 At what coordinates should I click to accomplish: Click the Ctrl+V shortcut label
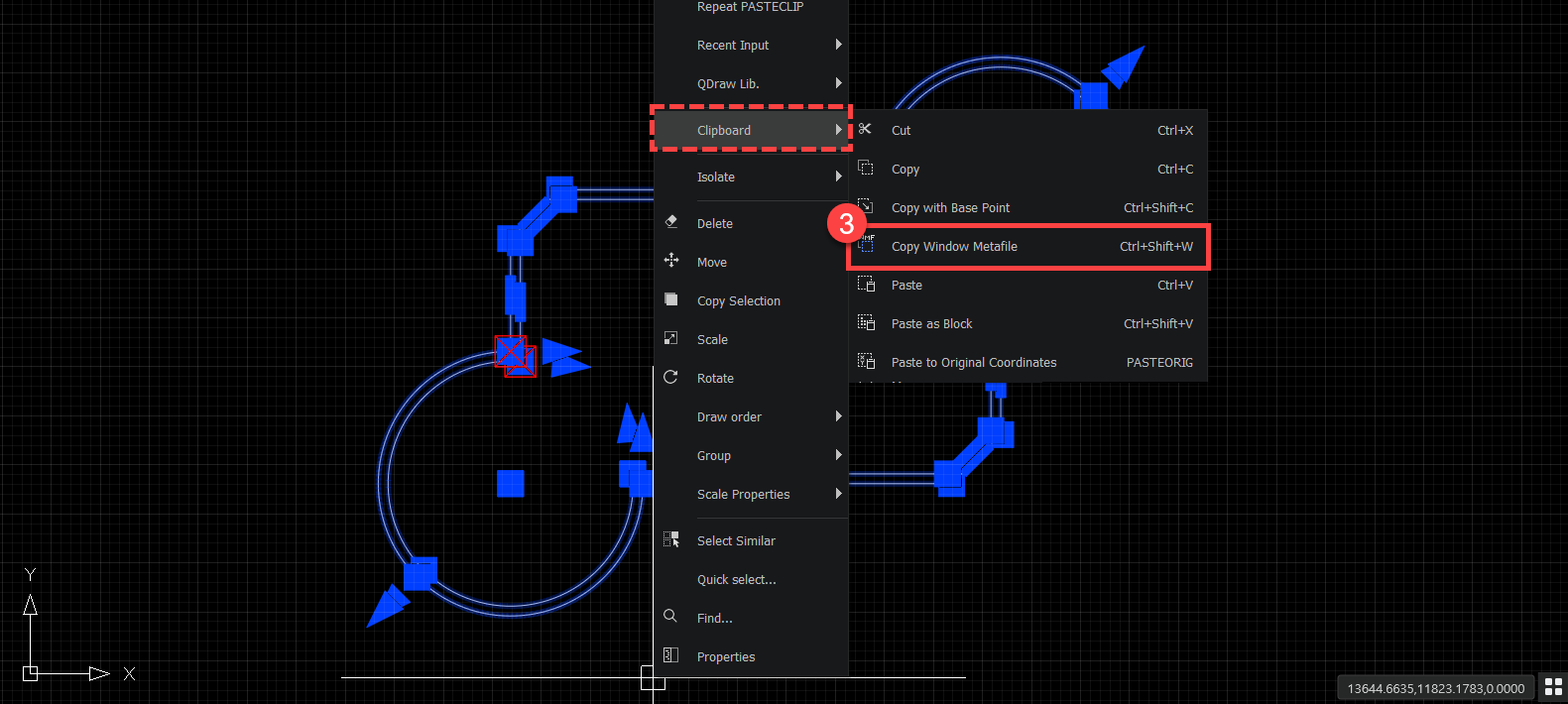(x=1175, y=285)
